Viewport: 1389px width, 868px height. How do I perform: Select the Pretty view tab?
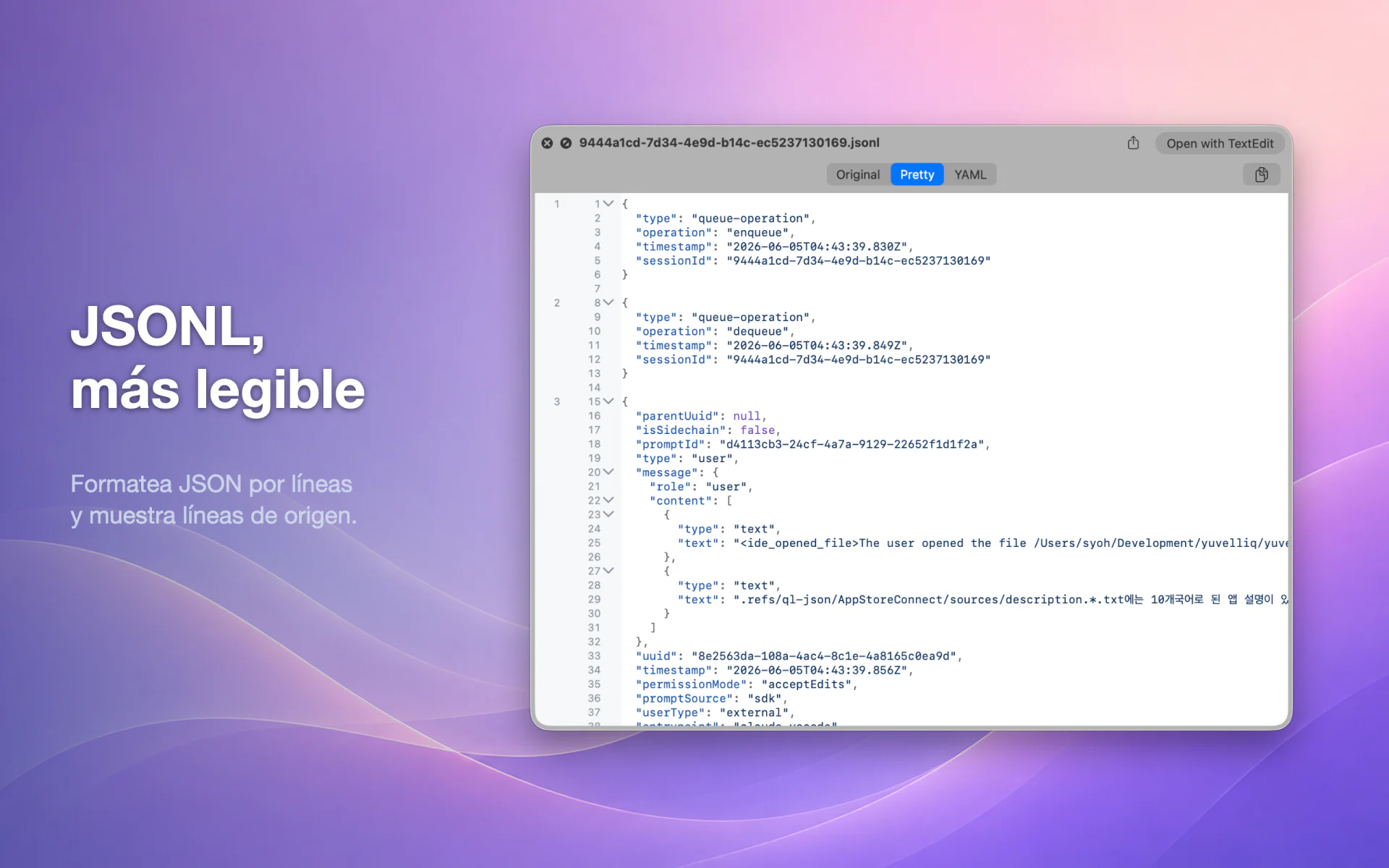(x=917, y=174)
